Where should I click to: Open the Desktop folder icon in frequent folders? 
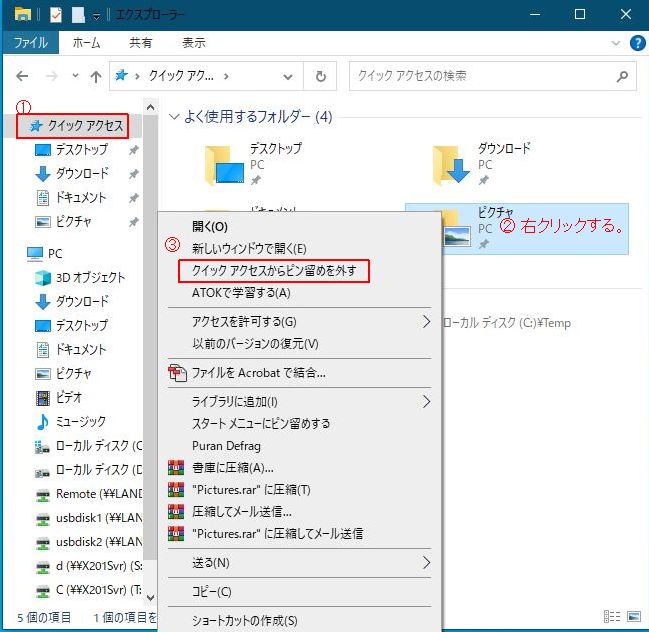[224, 165]
